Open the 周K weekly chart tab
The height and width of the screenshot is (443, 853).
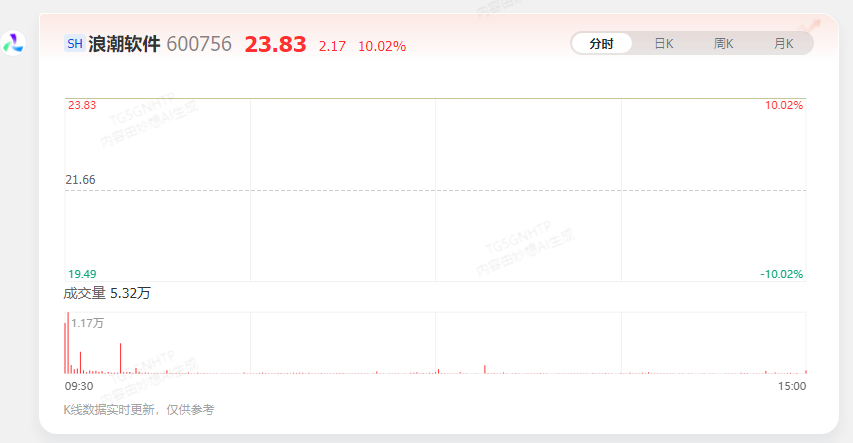coord(723,44)
